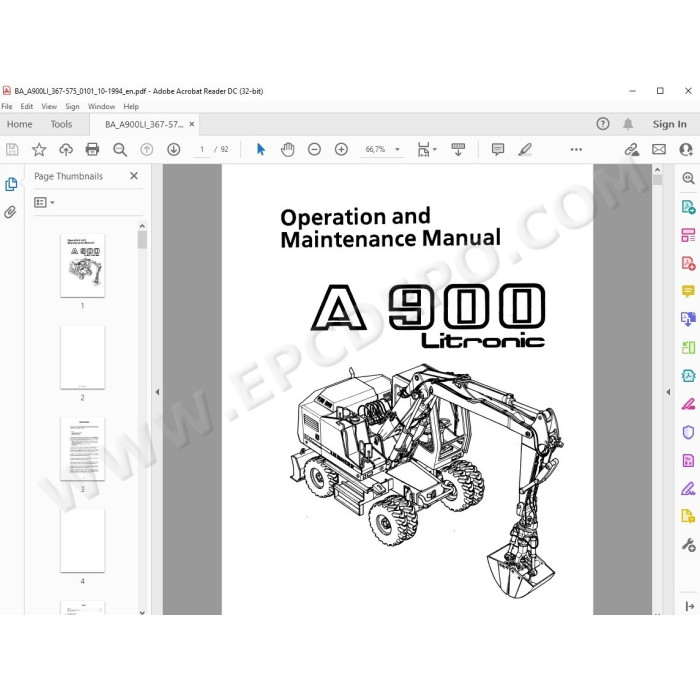
Task: Click the document vertical scrollbar handle
Action: (x=657, y=180)
